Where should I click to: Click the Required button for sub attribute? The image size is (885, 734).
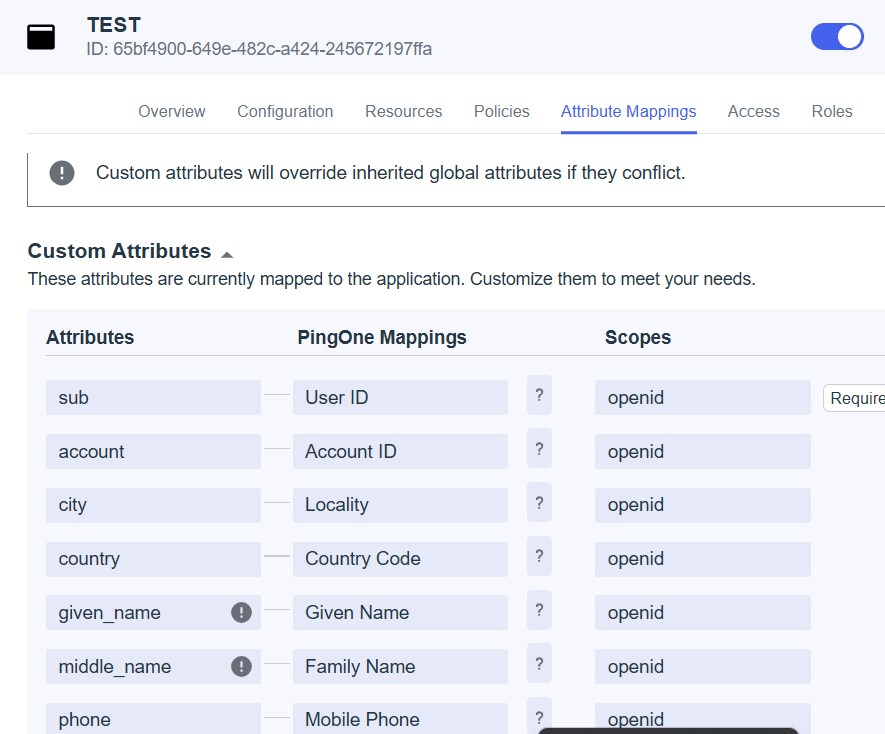856,398
